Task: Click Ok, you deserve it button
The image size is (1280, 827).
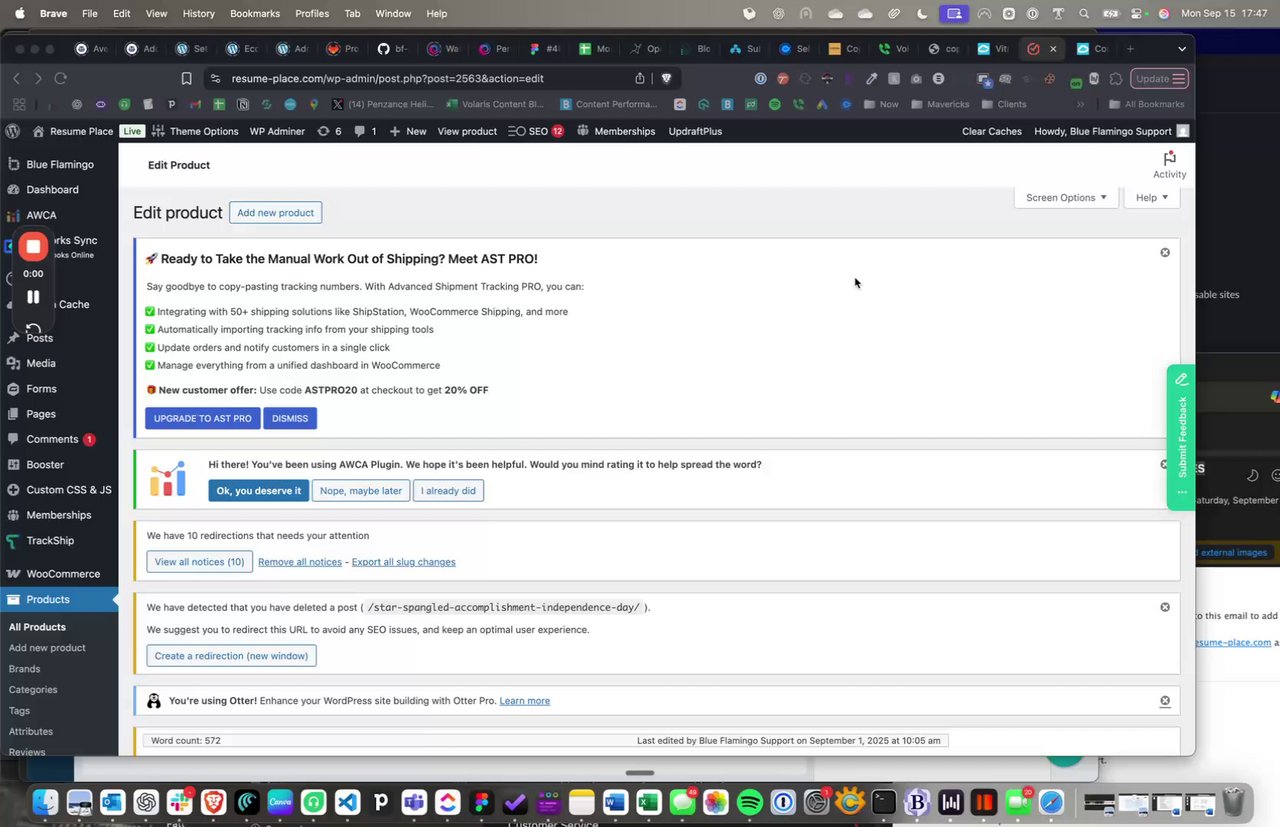Action: point(258,490)
